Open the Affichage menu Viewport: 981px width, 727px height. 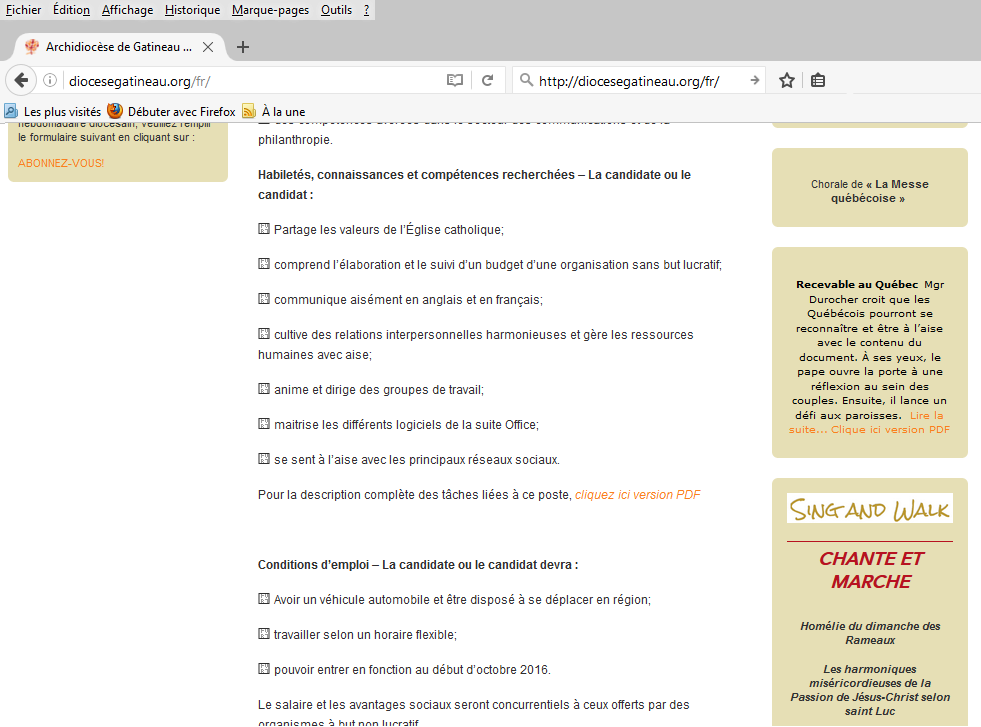tap(128, 10)
